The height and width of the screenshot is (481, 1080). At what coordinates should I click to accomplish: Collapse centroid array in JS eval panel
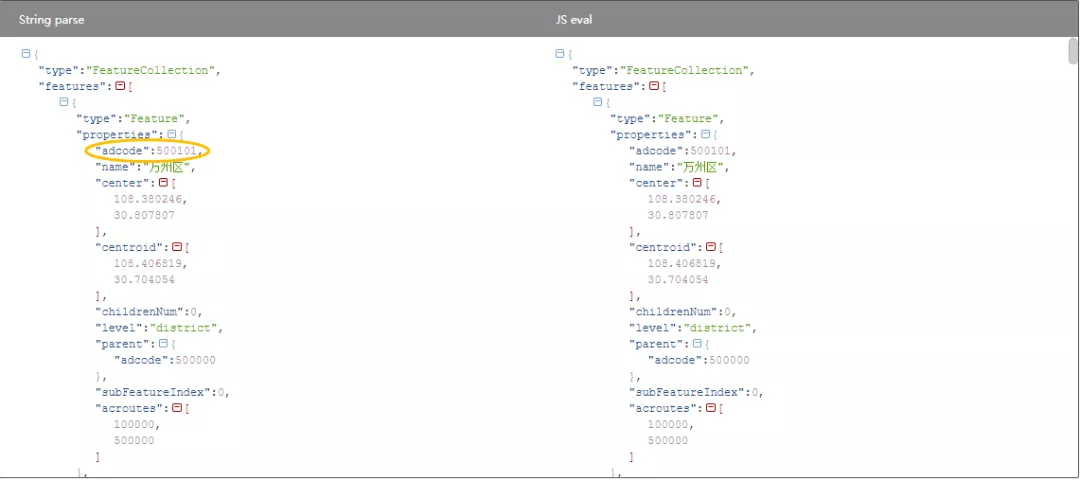click(x=710, y=247)
